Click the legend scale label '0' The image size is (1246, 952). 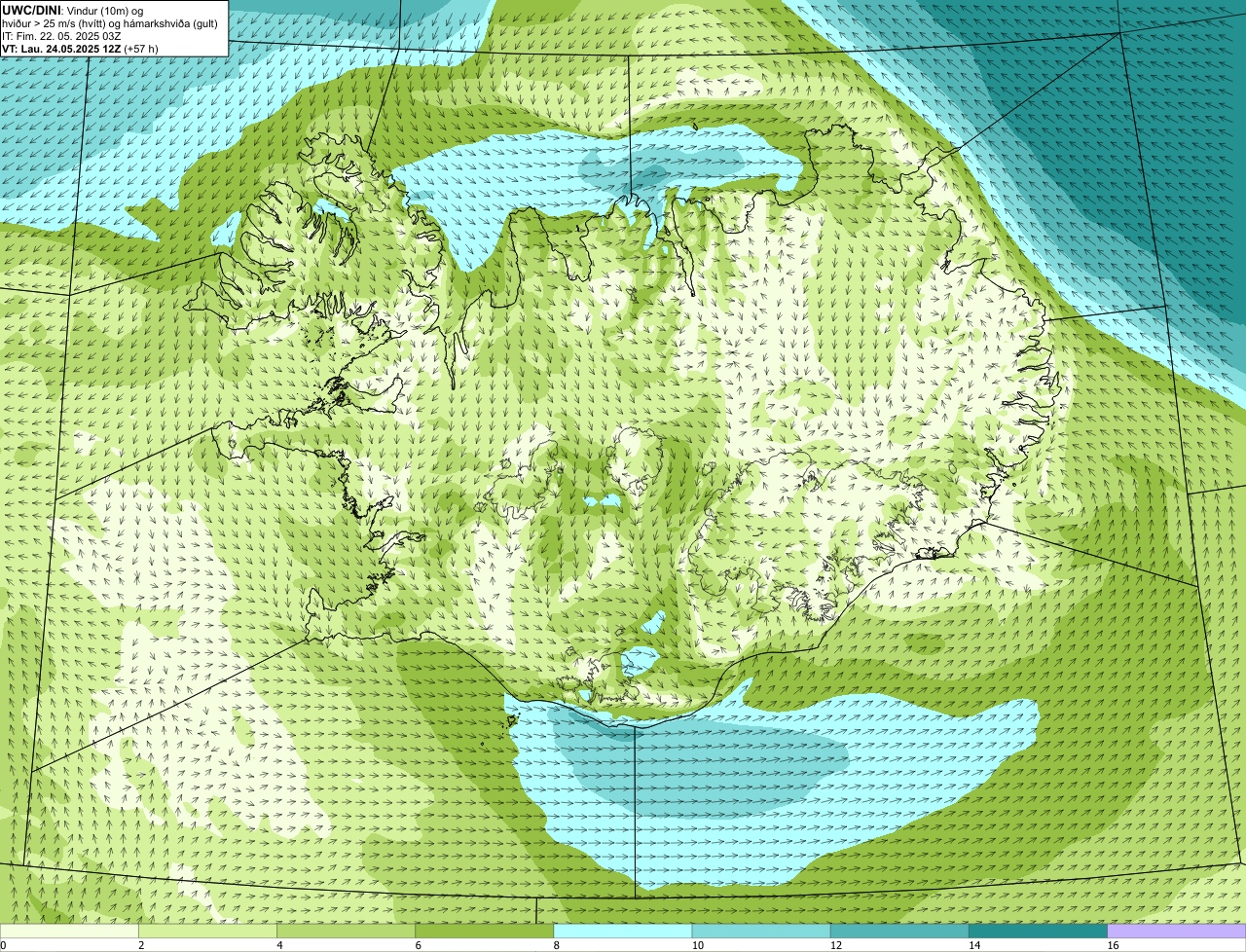click(3, 945)
